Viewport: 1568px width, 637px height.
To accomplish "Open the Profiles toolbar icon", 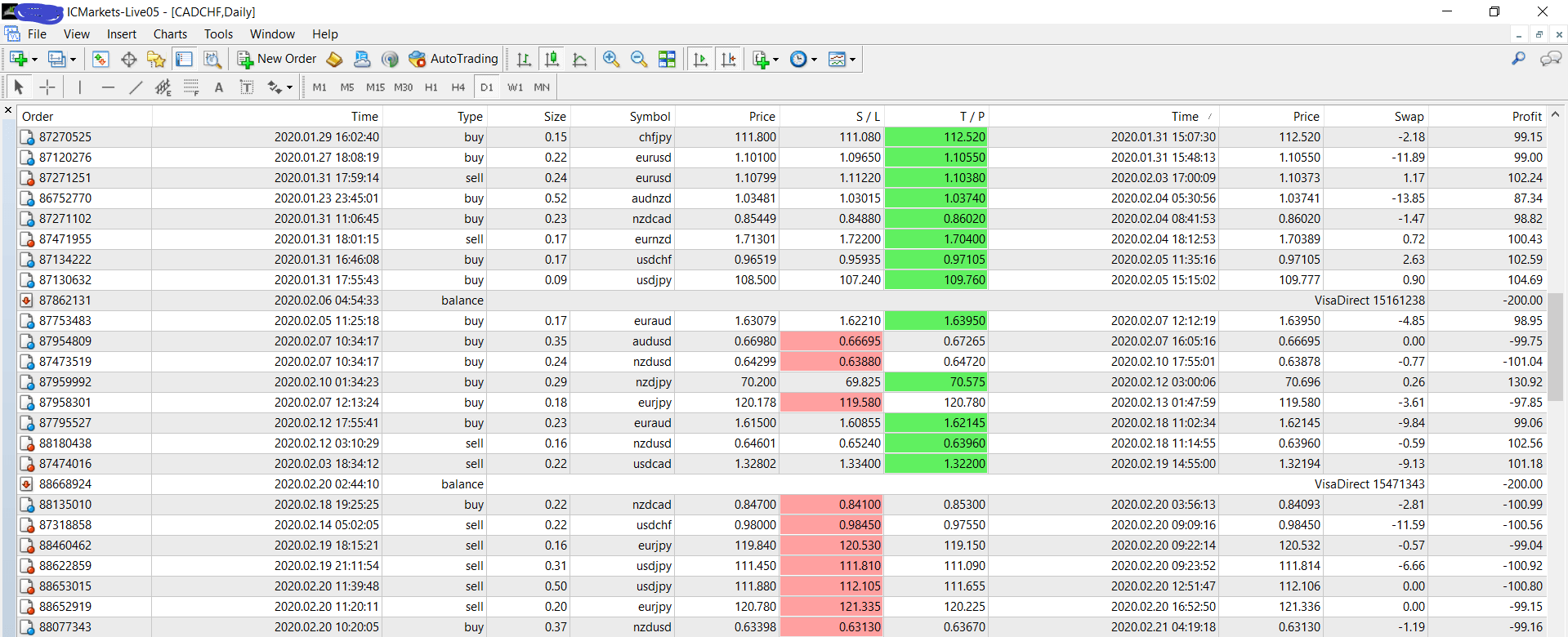I will (x=56, y=59).
